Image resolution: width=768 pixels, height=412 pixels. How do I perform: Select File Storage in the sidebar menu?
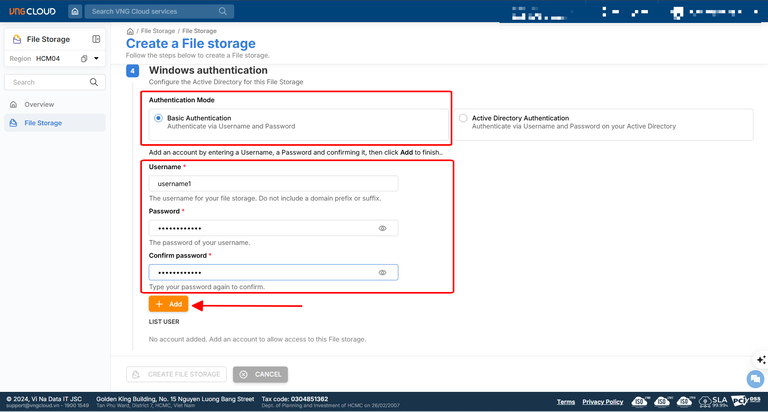click(x=43, y=123)
